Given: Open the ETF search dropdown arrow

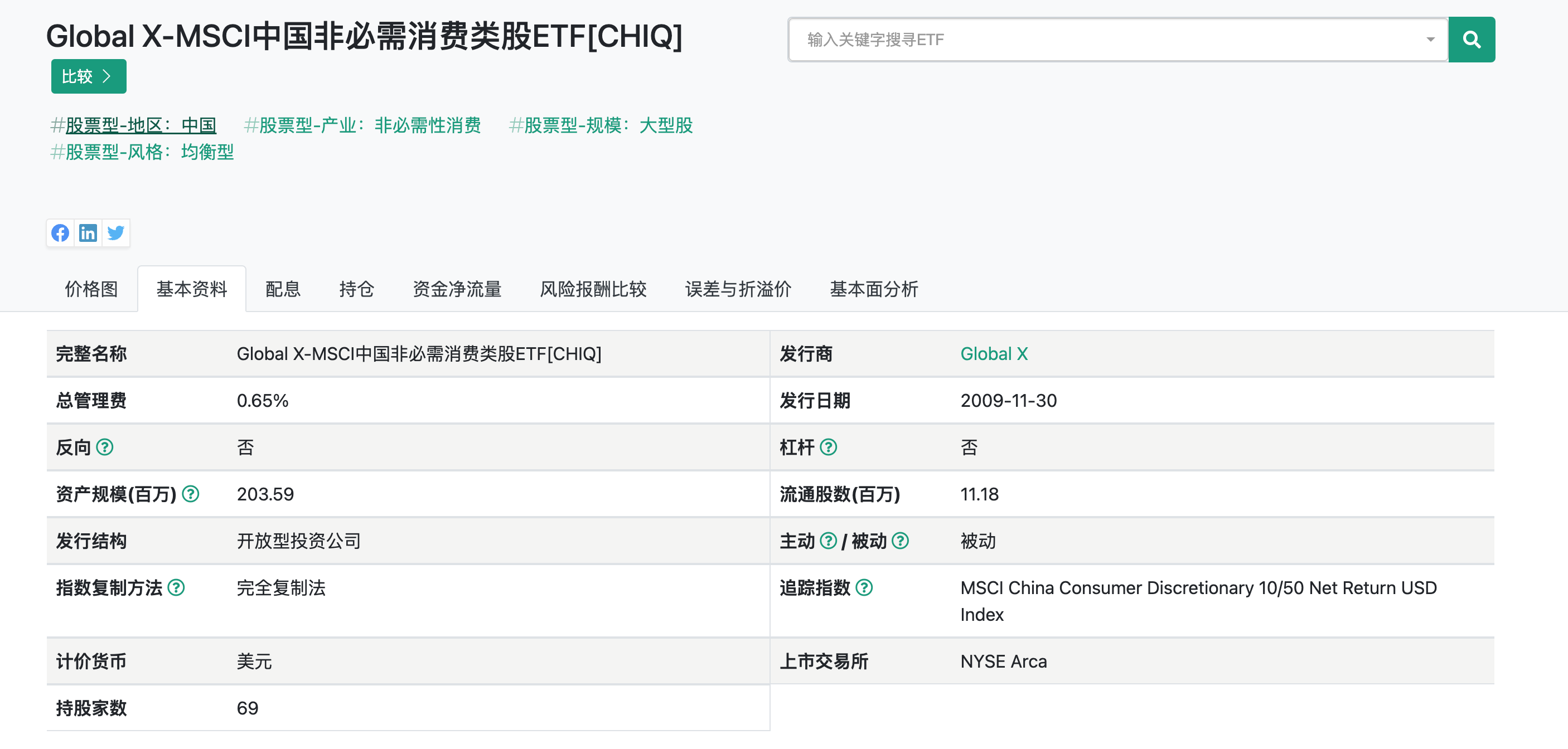Looking at the screenshot, I should pyautogui.click(x=1430, y=40).
